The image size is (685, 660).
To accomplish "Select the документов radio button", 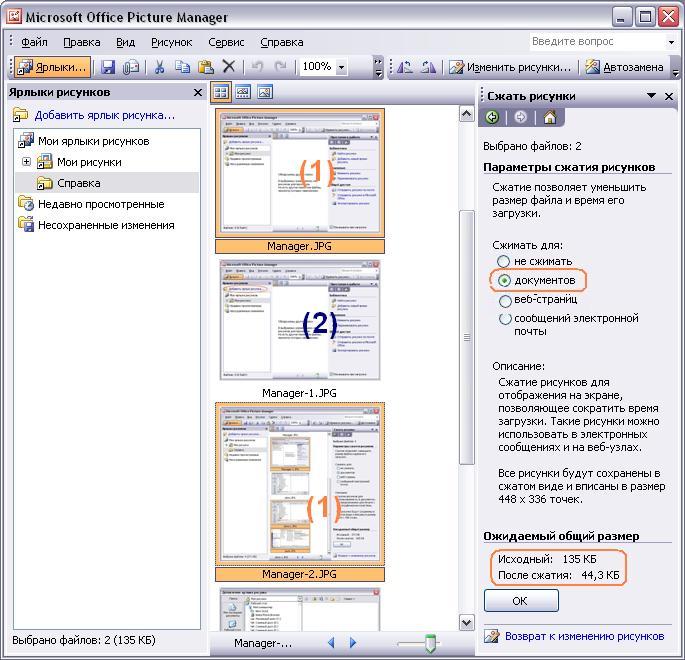I will point(504,280).
